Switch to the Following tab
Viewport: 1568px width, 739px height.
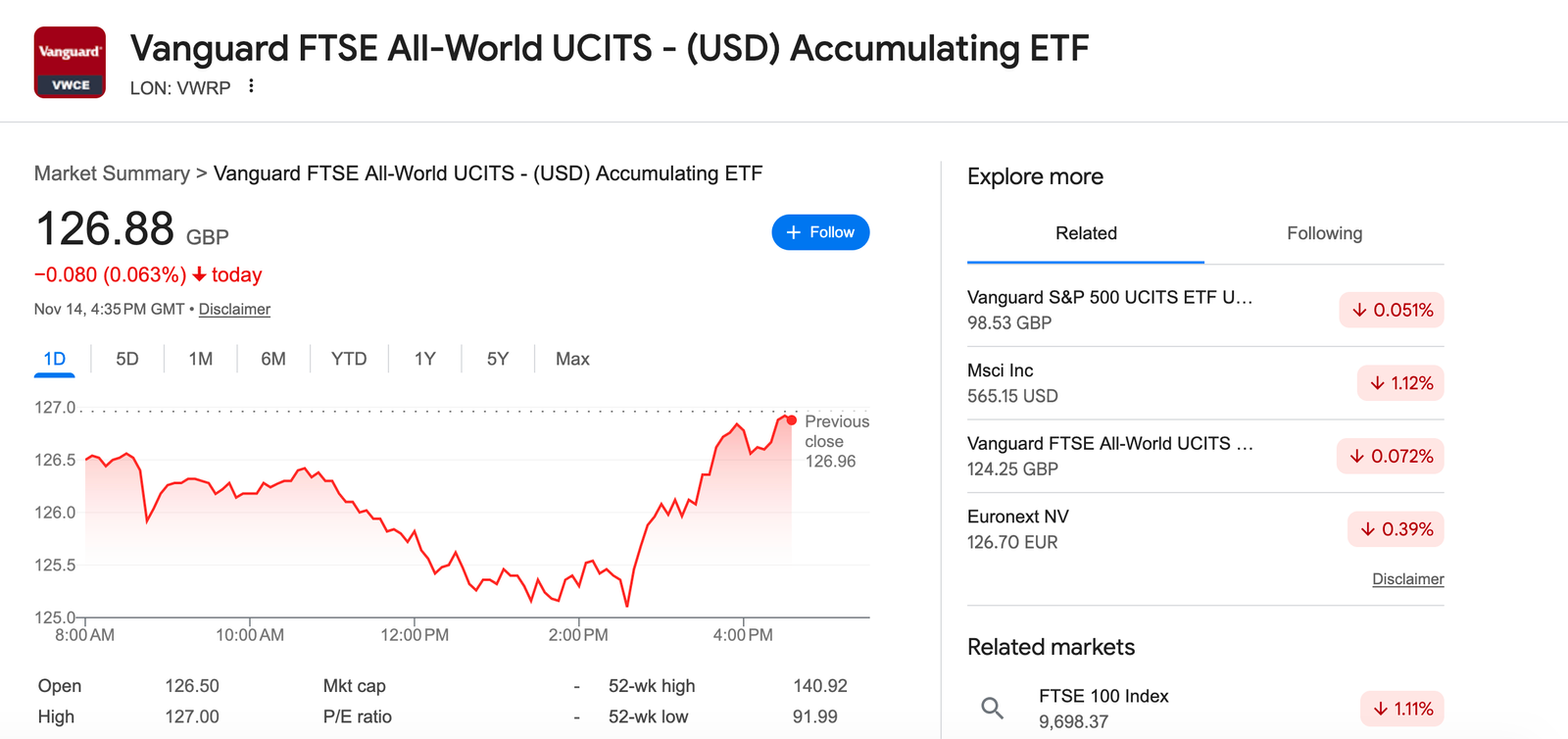1324,233
